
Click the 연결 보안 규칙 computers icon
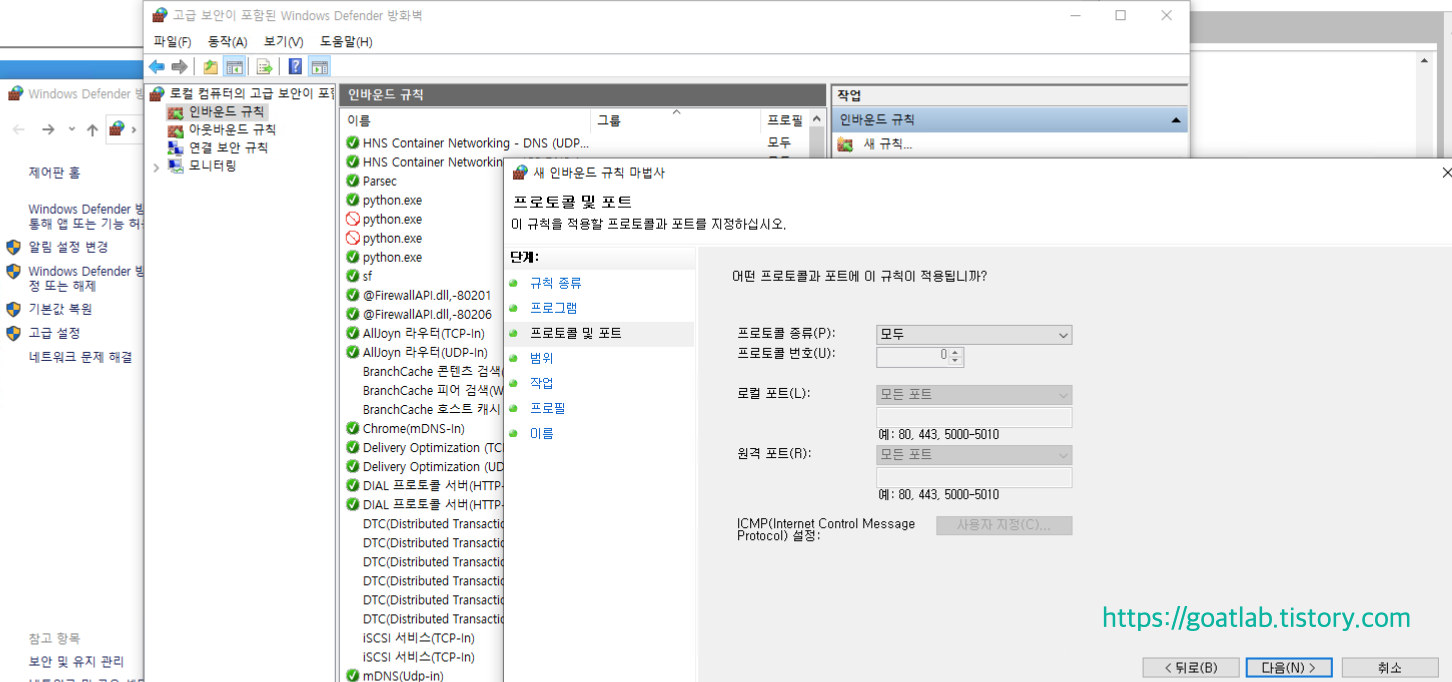[x=176, y=148]
